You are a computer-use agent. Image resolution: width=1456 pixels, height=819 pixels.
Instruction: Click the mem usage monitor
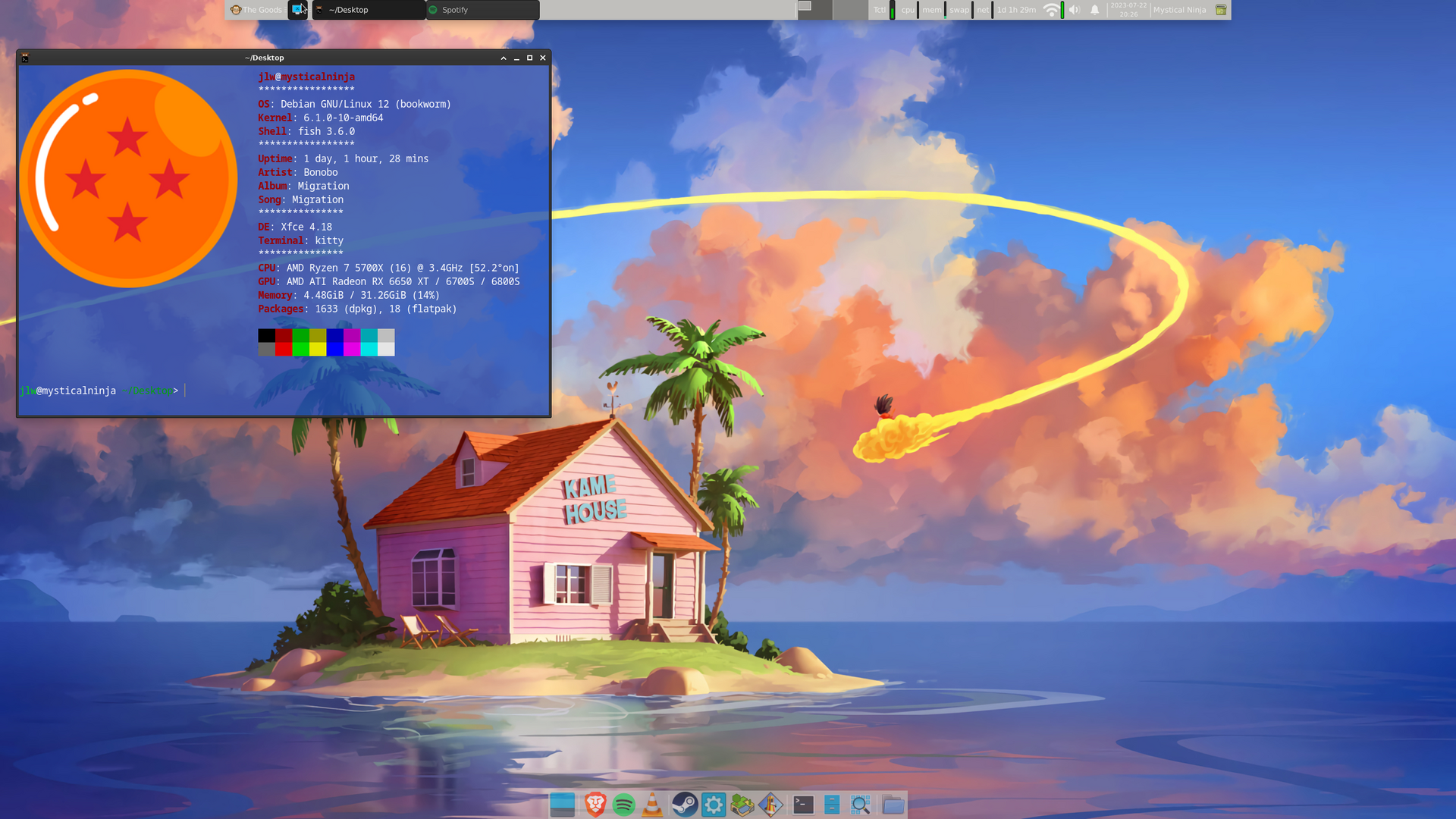934,10
